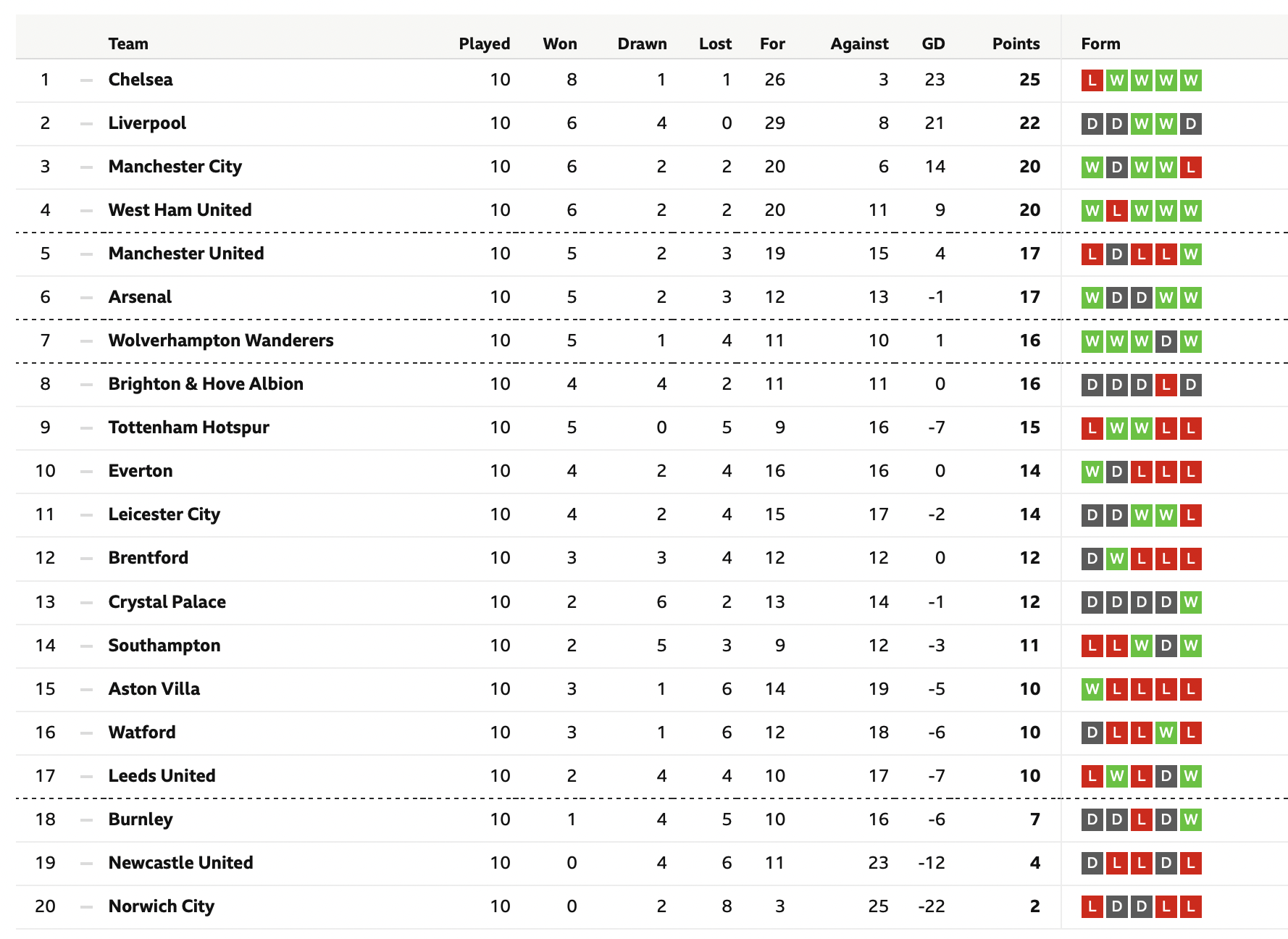Click Aston Villa's green W form badge

pyautogui.click(x=1092, y=689)
